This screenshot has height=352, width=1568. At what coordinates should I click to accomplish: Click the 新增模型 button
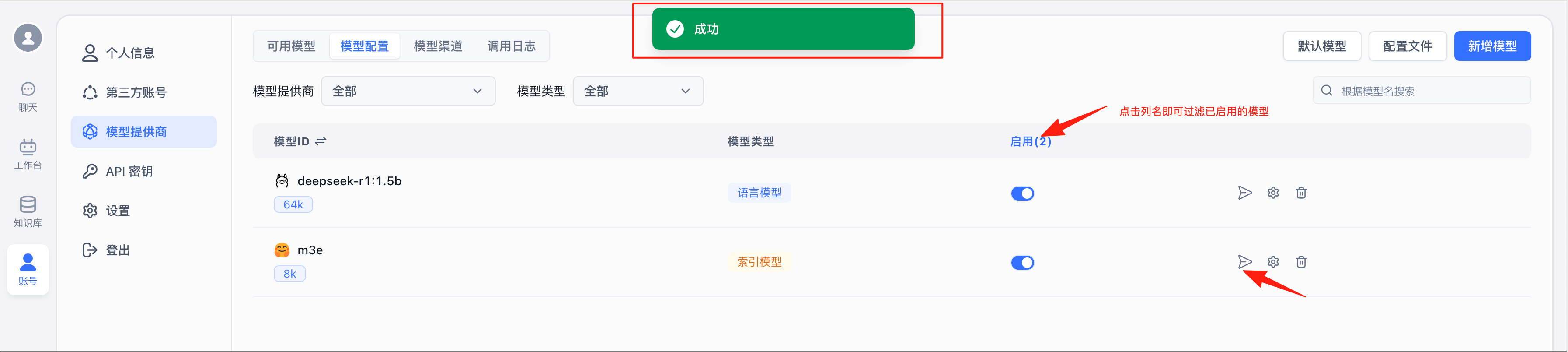coord(1491,46)
